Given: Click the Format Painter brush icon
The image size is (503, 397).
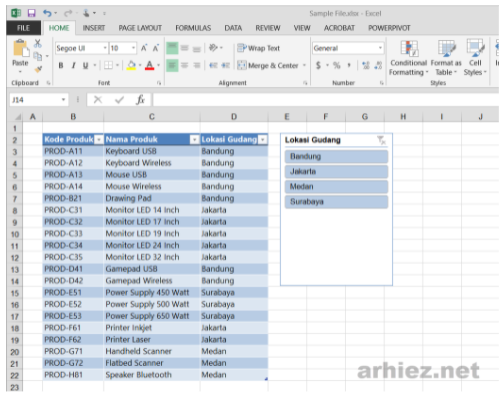Looking at the screenshot, I should pyautogui.click(x=38, y=69).
